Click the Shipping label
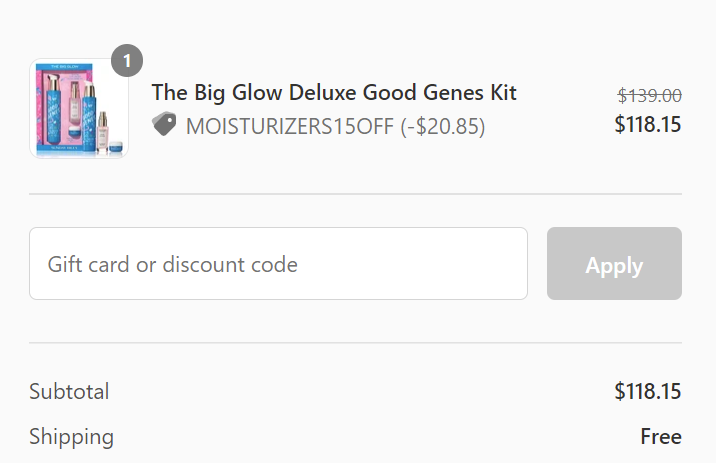Screen dimensions: 716x463 pyautogui.click(x=71, y=437)
